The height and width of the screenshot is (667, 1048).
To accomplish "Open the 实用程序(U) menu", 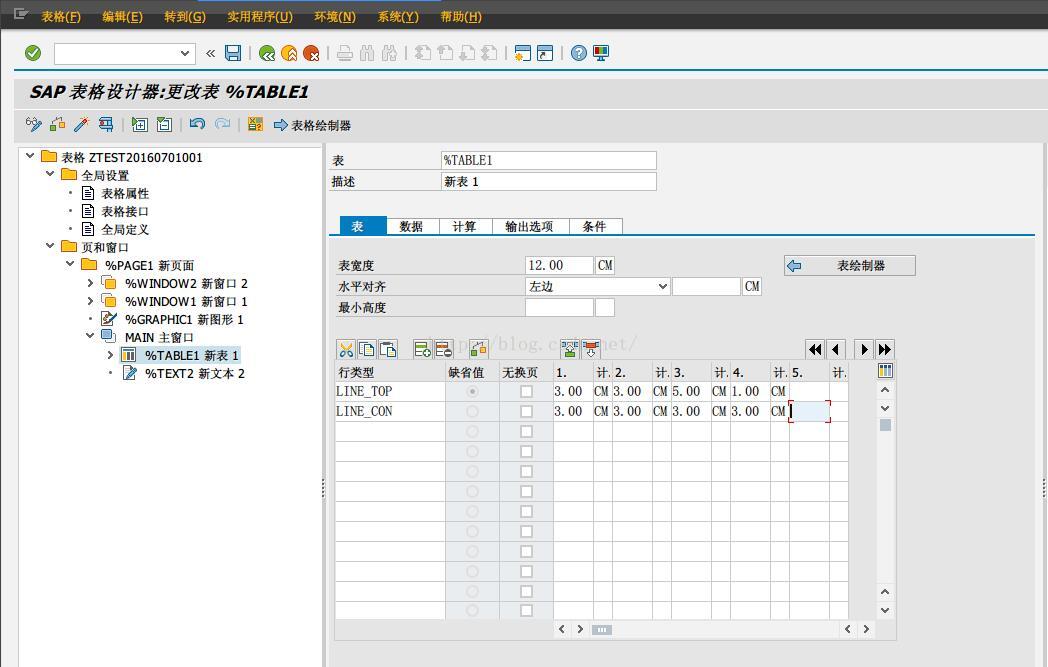I will pos(260,17).
